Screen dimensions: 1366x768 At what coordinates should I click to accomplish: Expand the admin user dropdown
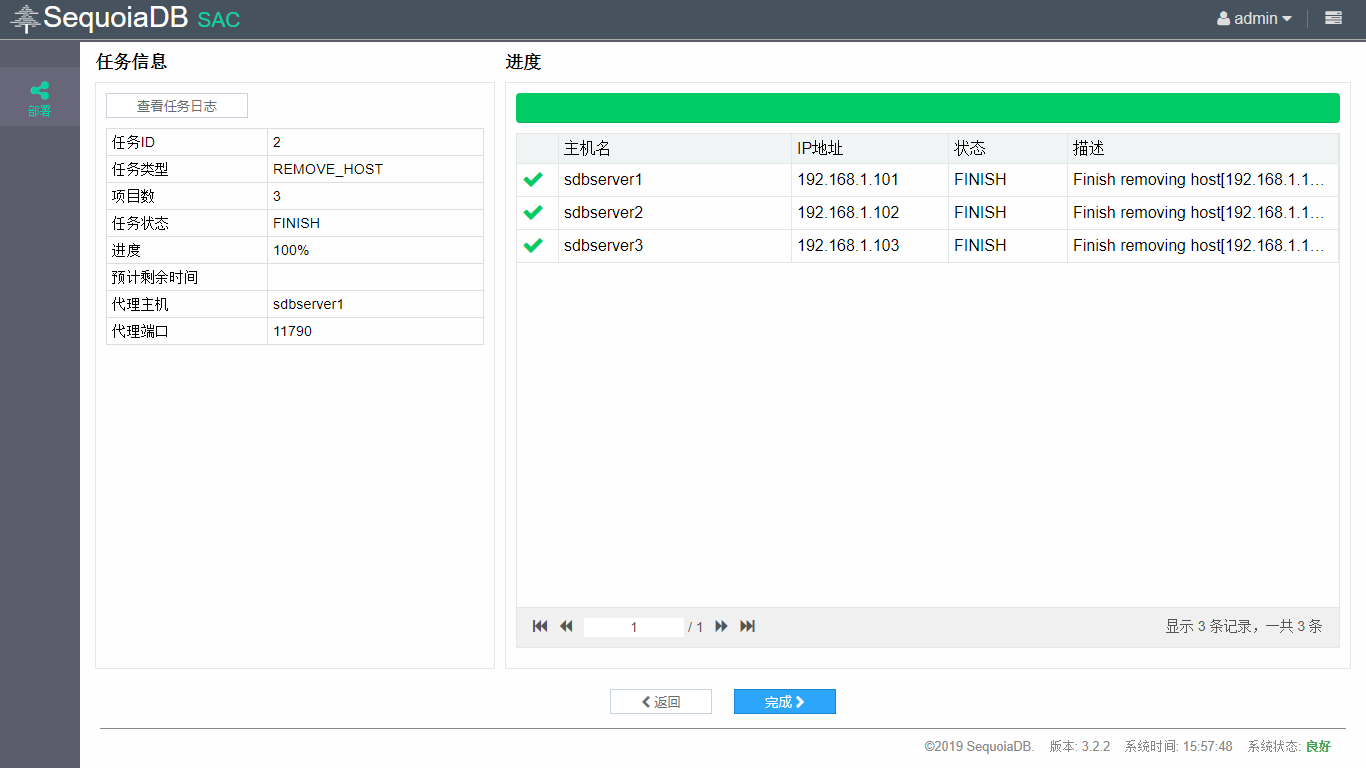(x=1254, y=18)
